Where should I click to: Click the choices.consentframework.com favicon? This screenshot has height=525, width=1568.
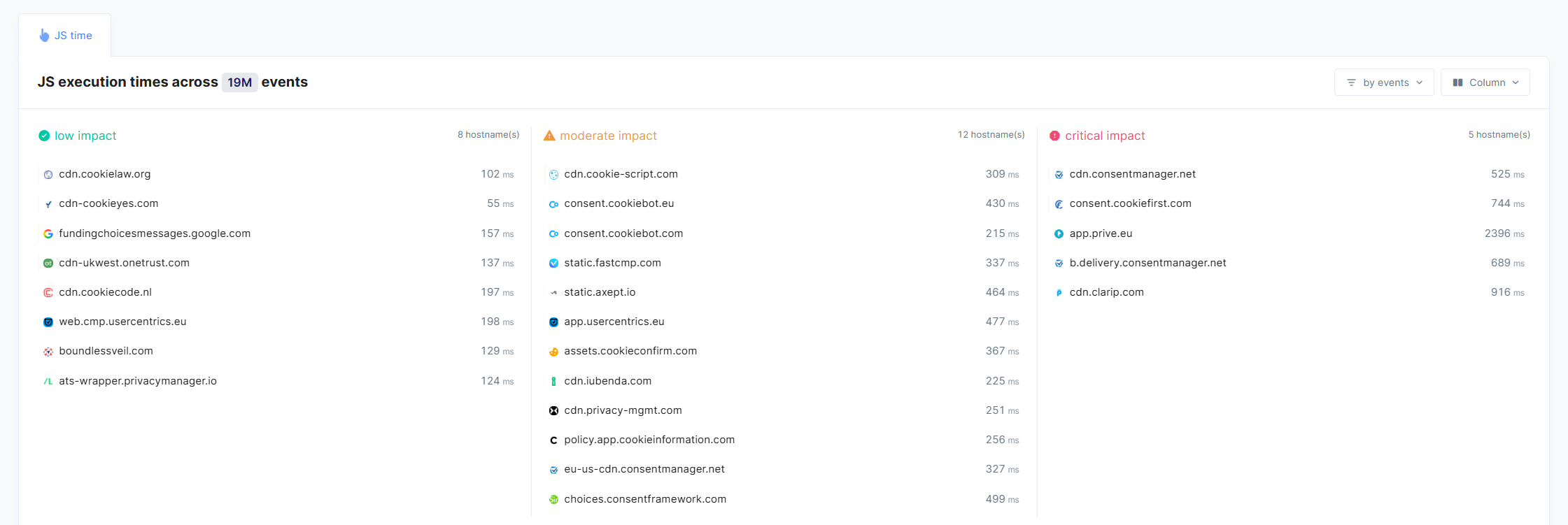point(553,499)
